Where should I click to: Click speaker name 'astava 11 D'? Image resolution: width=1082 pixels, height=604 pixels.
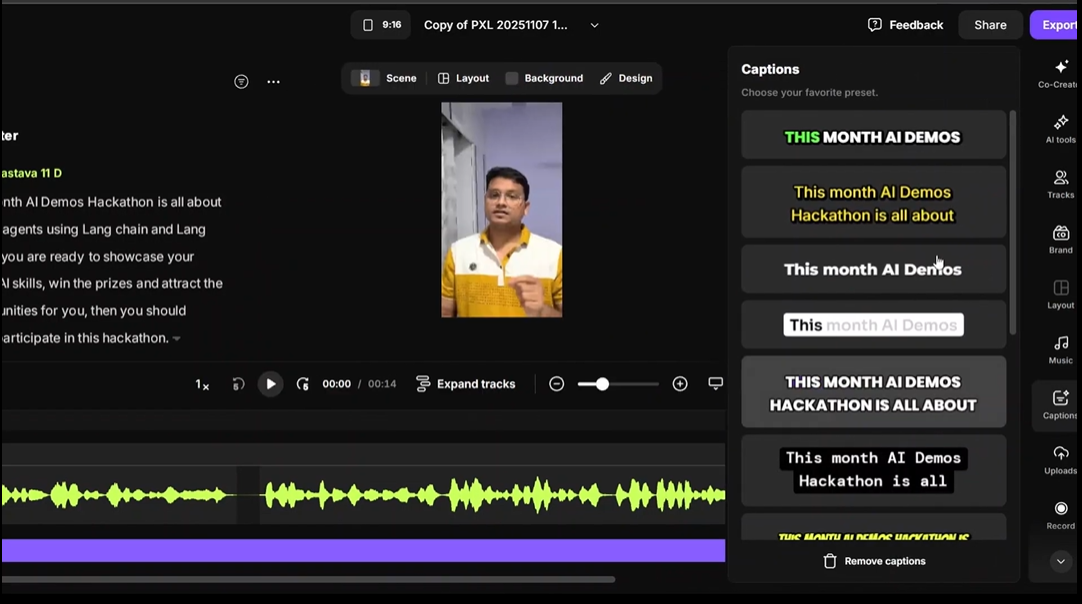click(31, 173)
